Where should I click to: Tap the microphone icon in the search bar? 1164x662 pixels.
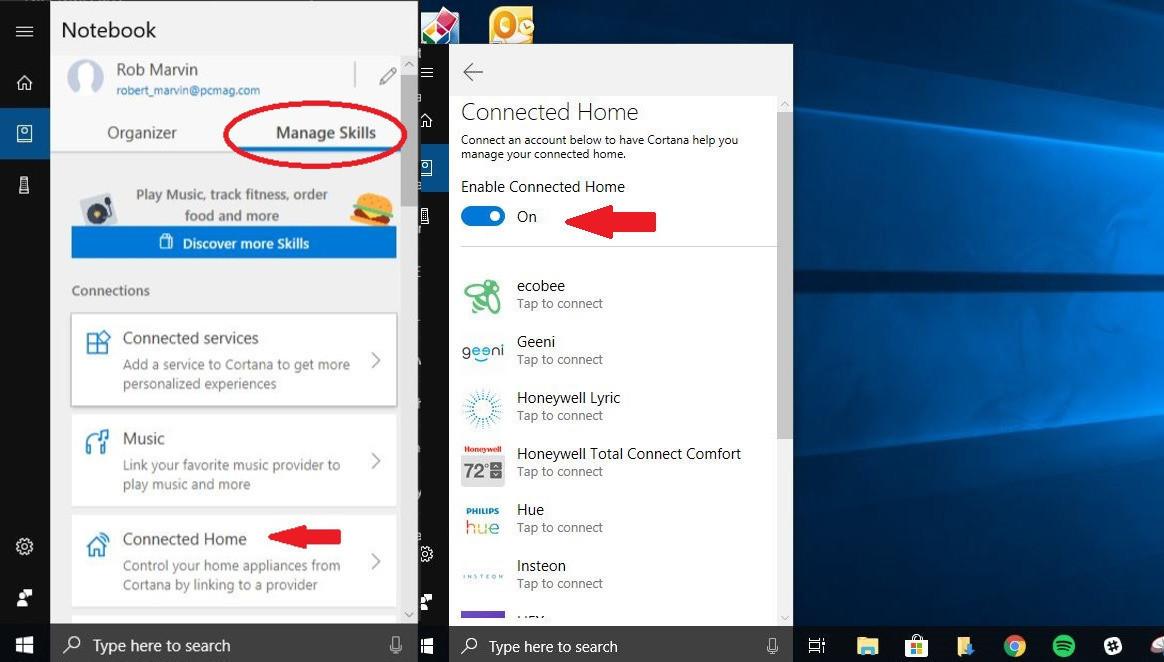(x=396, y=645)
